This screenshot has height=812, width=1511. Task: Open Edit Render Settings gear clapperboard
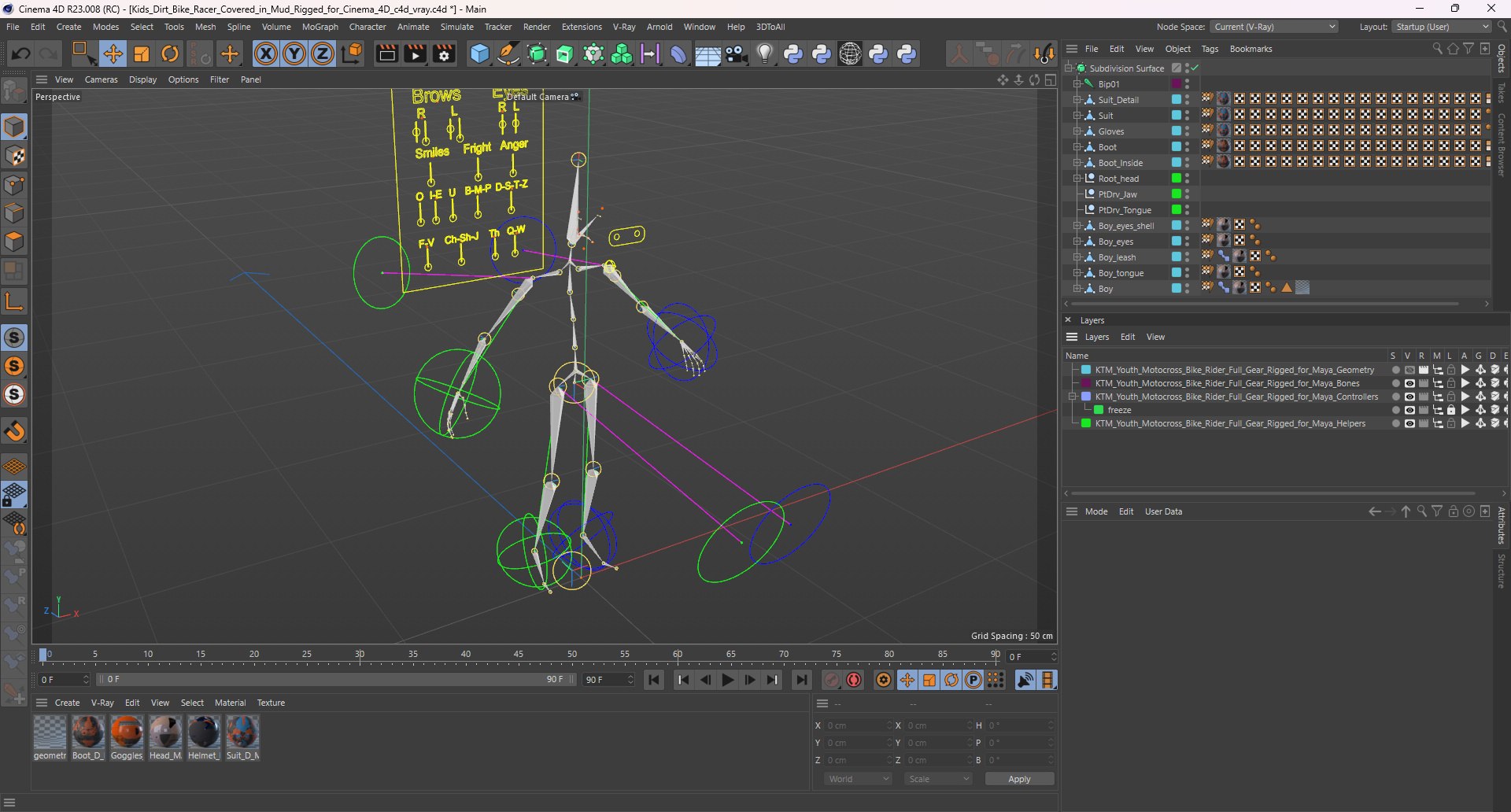click(x=445, y=54)
